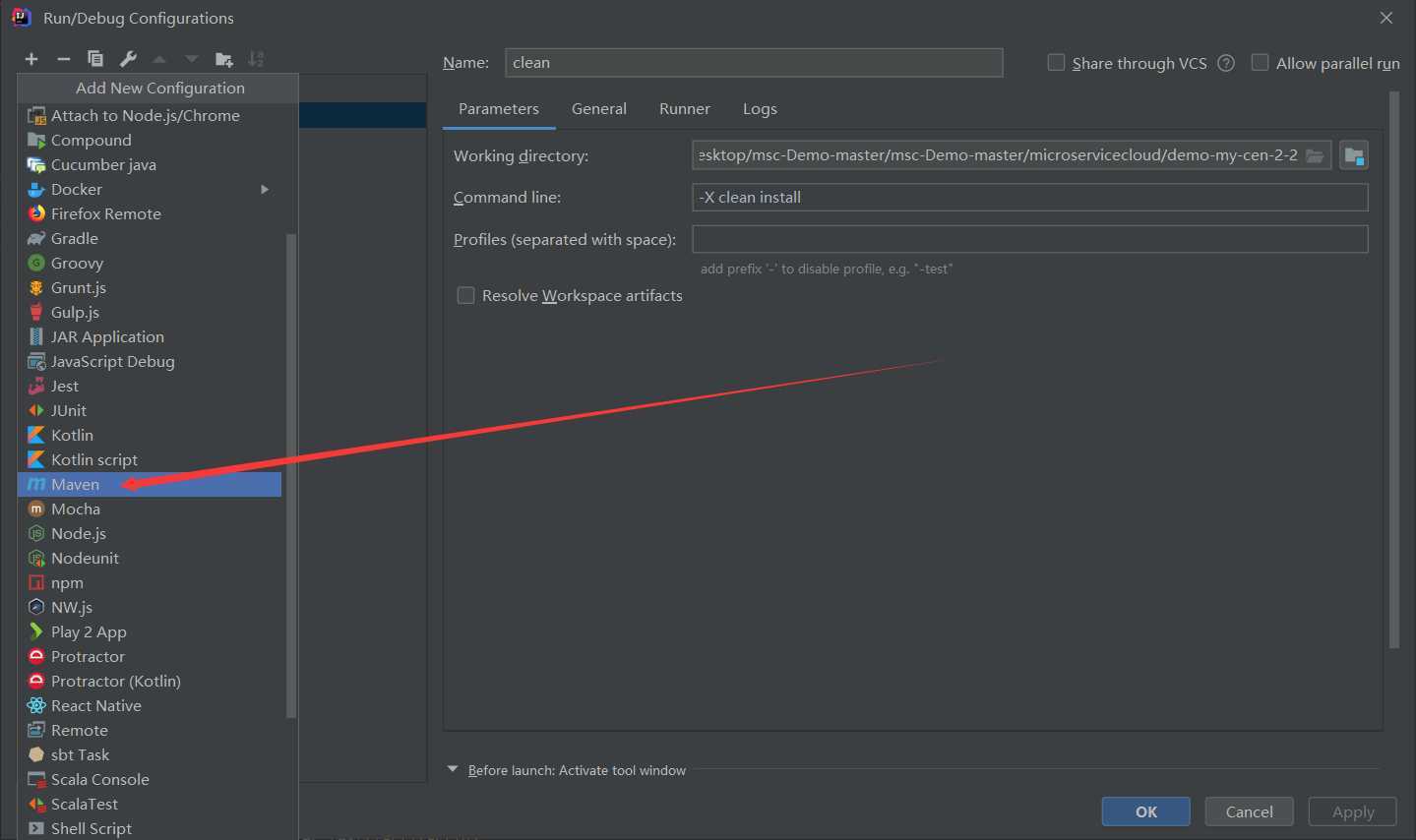Choose Cucumber java configuration type

[x=150, y=164]
